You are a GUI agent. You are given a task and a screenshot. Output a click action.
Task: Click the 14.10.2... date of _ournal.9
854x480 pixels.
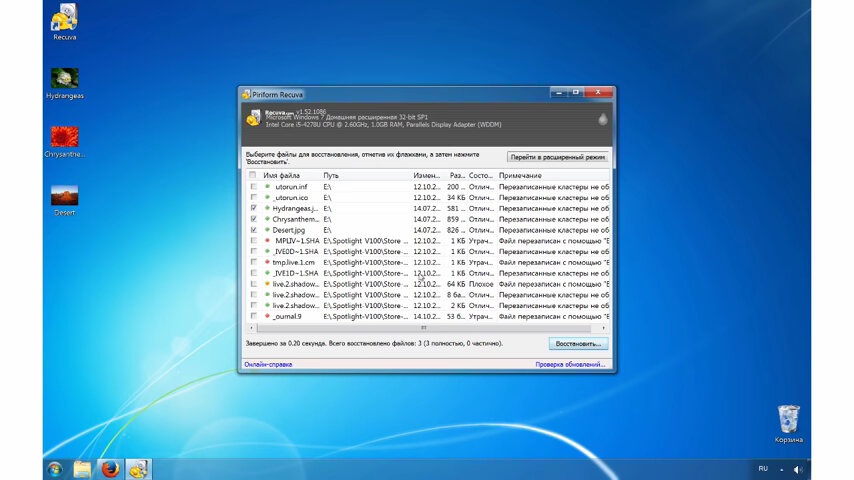click(426, 316)
